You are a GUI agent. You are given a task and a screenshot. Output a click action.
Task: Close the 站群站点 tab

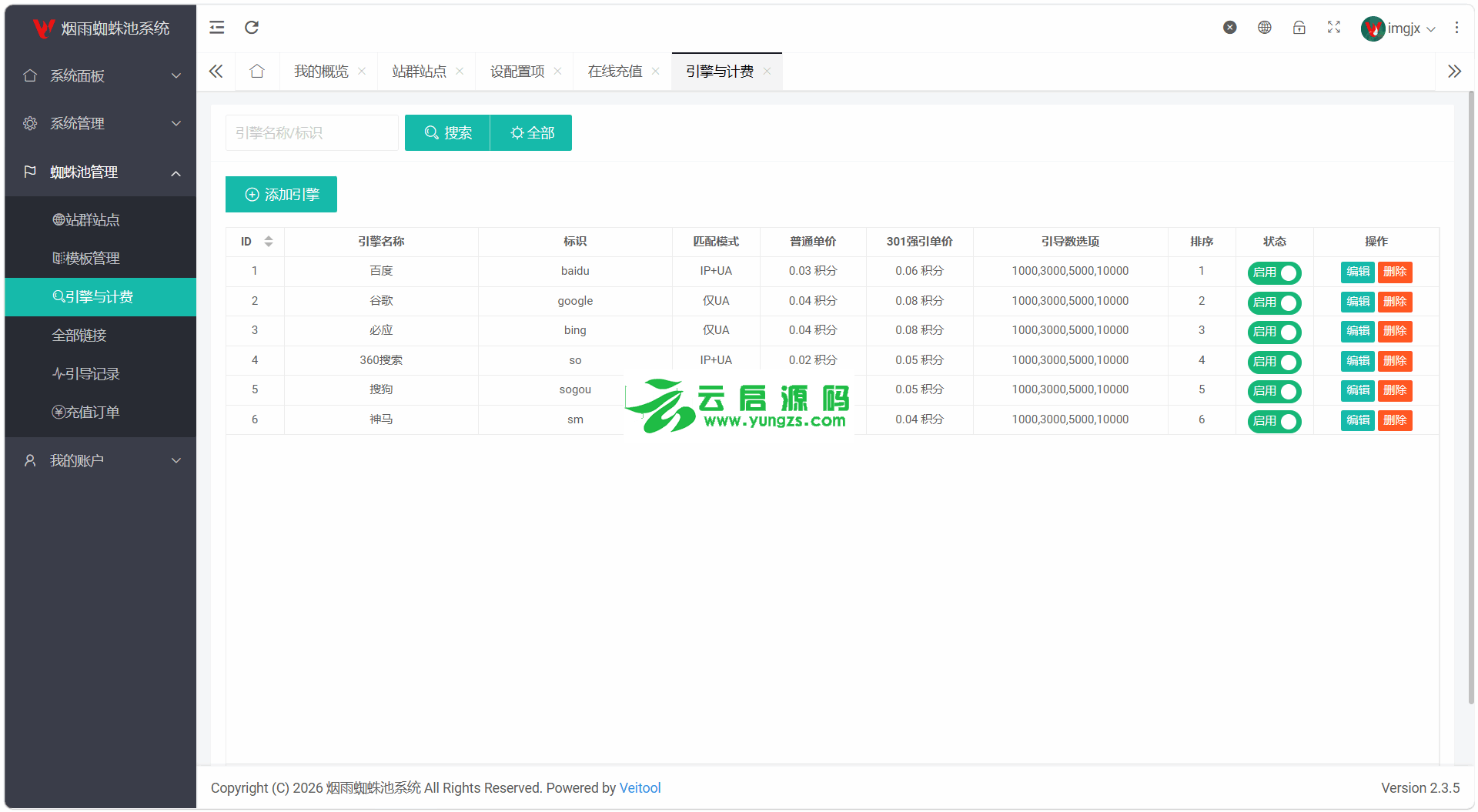(x=460, y=72)
